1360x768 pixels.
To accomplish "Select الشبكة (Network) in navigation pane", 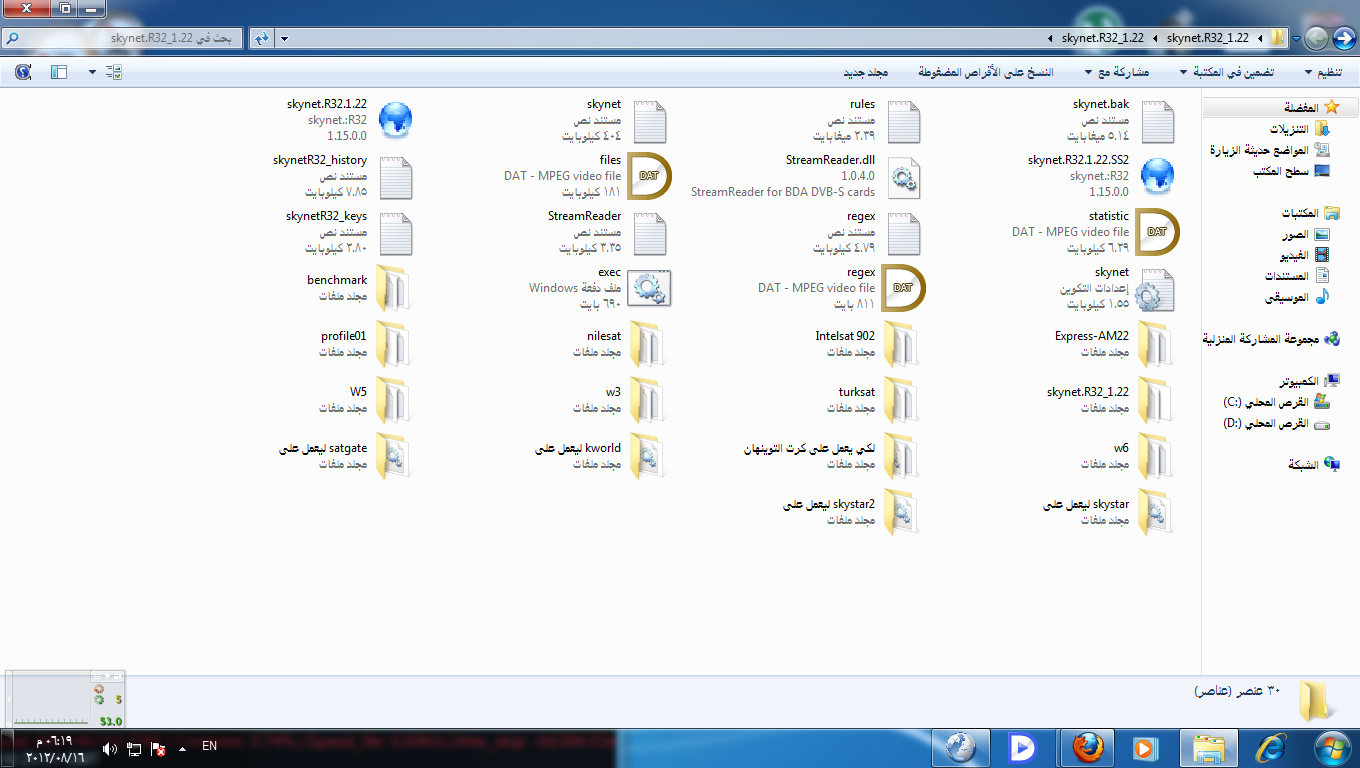I will (1314, 464).
